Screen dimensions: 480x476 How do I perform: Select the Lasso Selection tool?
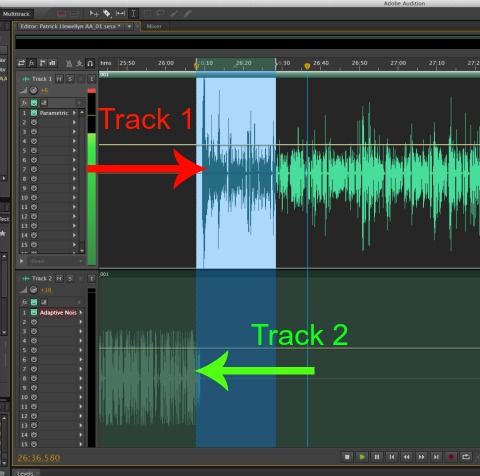[160, 14]
